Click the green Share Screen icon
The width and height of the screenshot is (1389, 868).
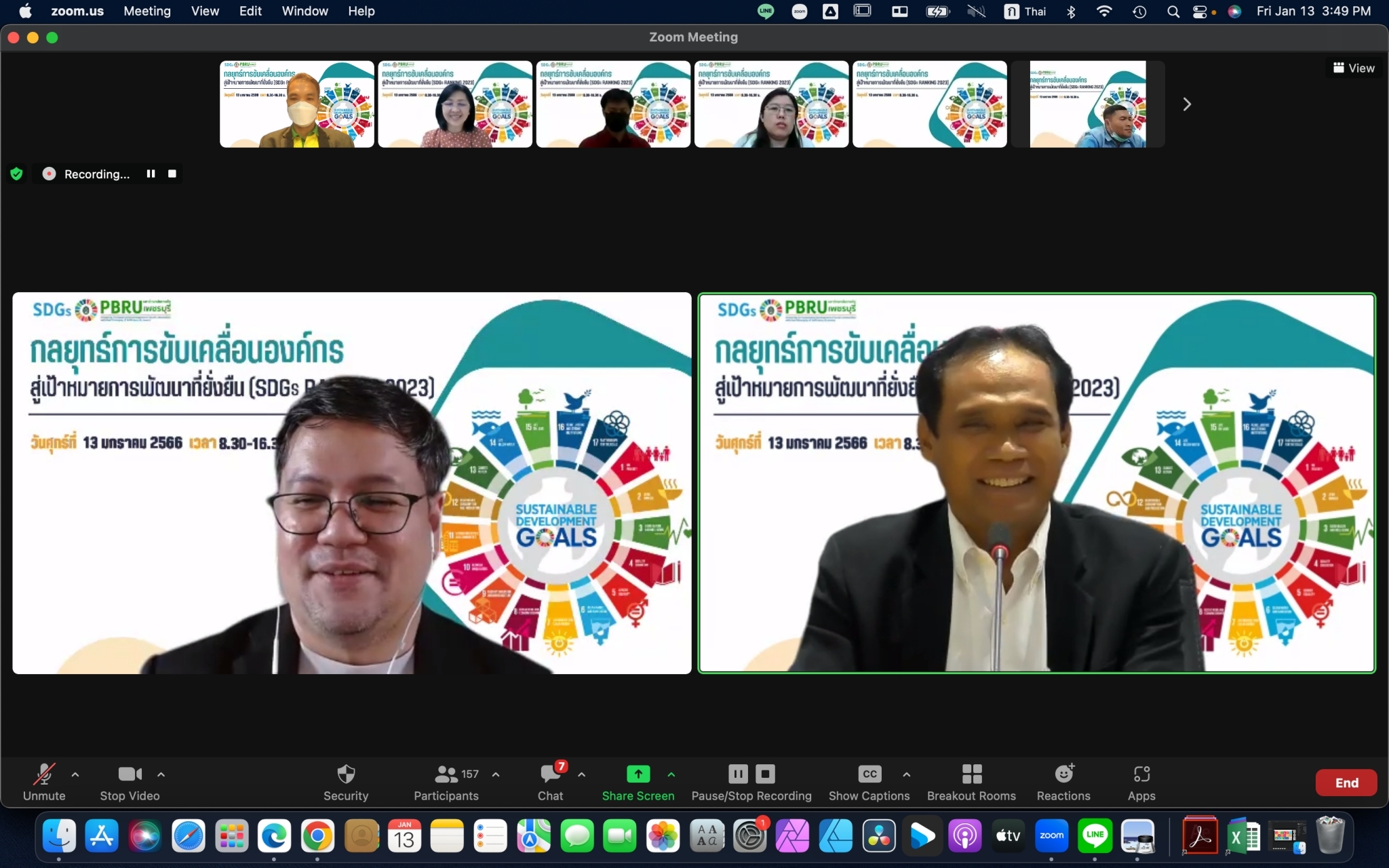[638, 774]
